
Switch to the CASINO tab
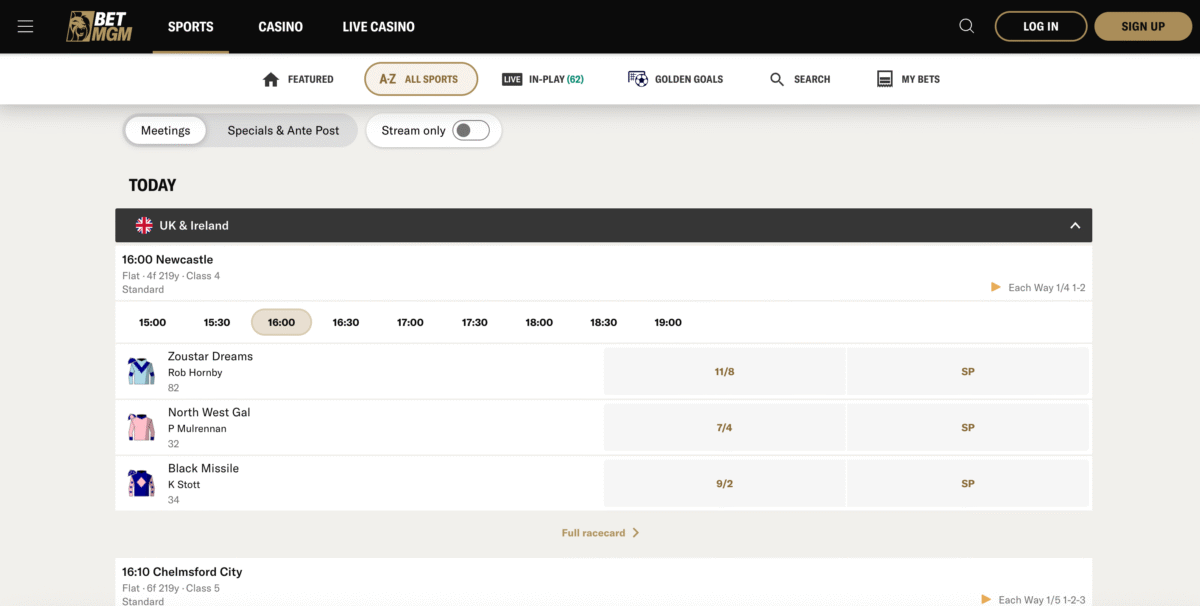[280, 27]
